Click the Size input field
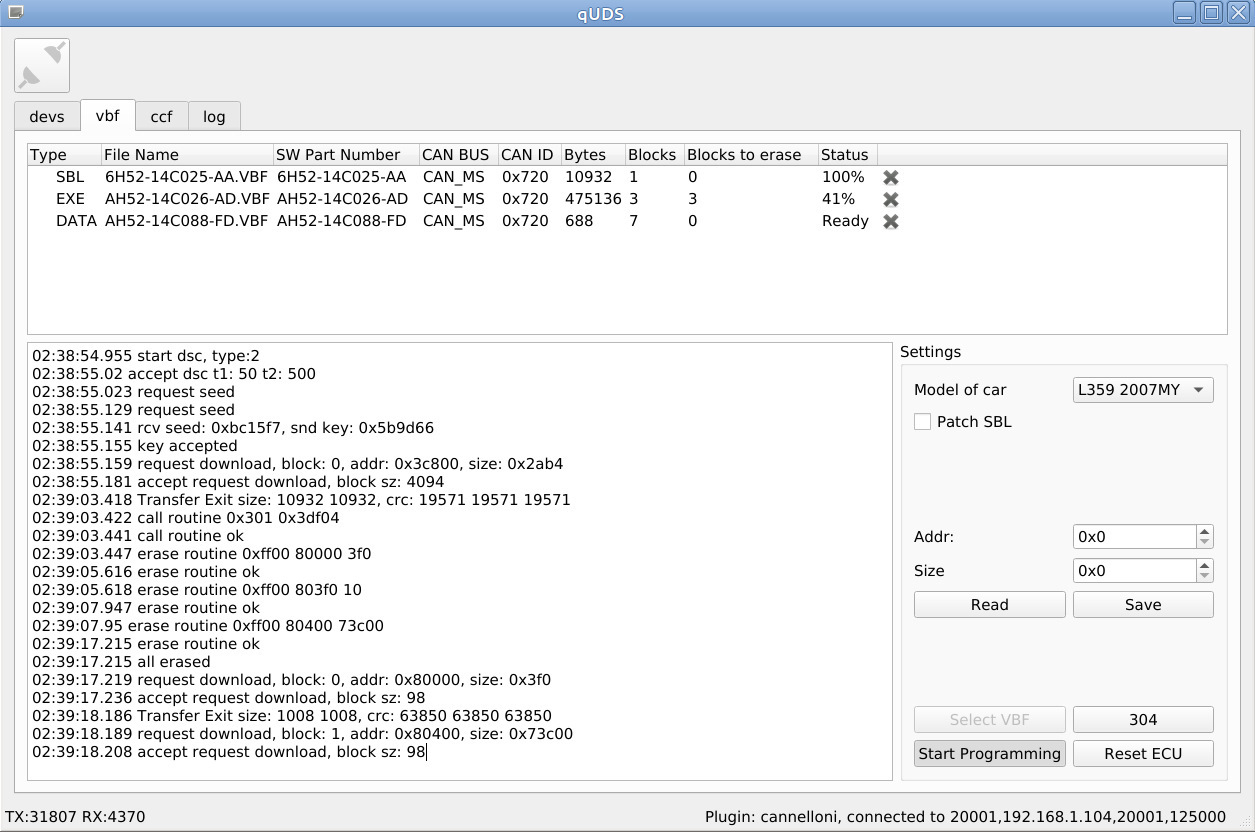The width and height of the screenshot is (1255, 832). pos(1134,571)
